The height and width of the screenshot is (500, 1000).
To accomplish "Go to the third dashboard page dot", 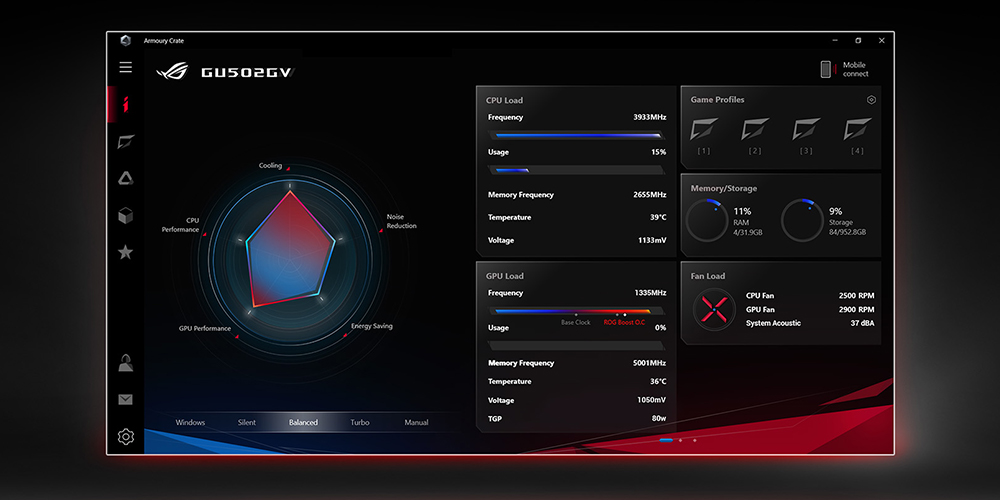I will tap(695, 440).
